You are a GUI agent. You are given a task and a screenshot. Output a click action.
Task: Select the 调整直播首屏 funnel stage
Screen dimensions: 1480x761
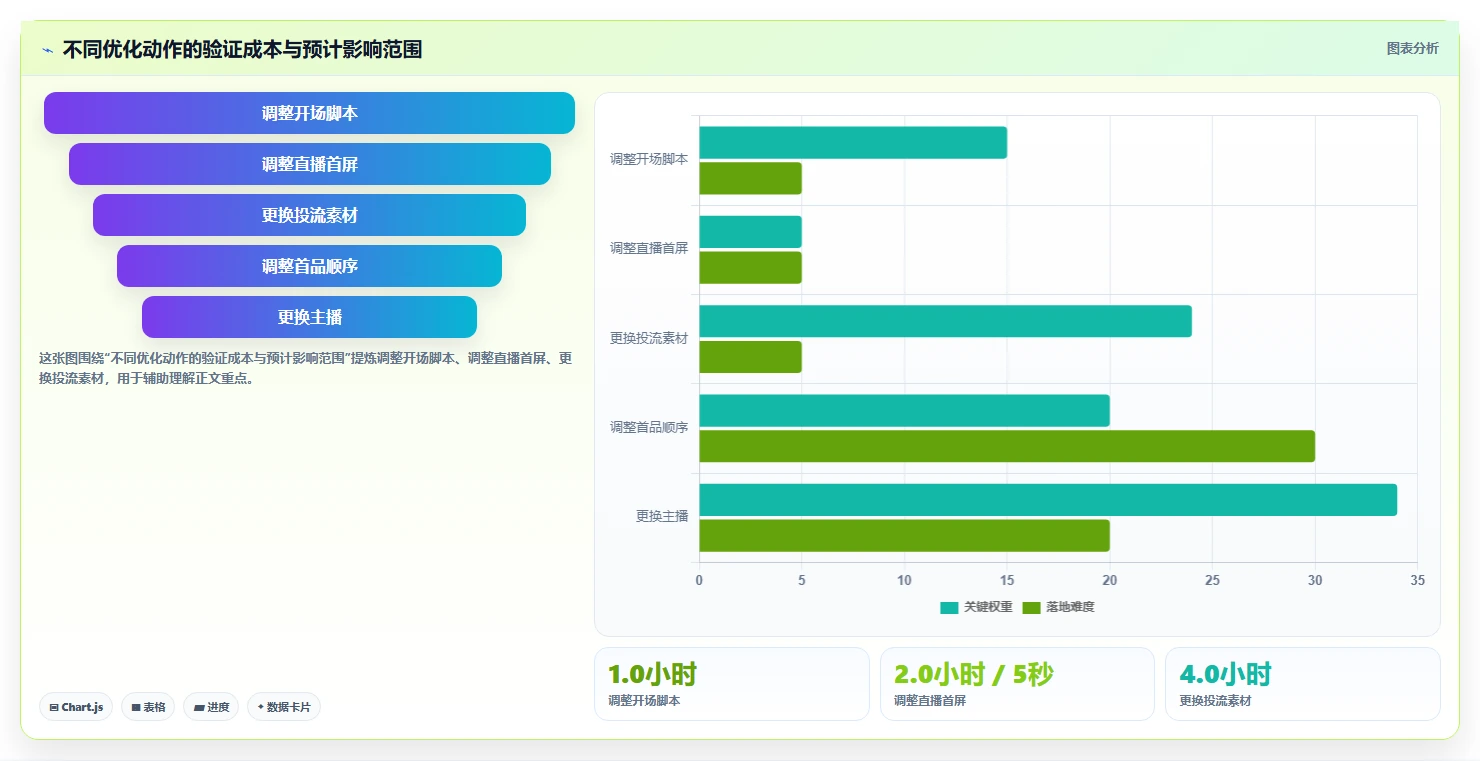[x=310, y=164]
